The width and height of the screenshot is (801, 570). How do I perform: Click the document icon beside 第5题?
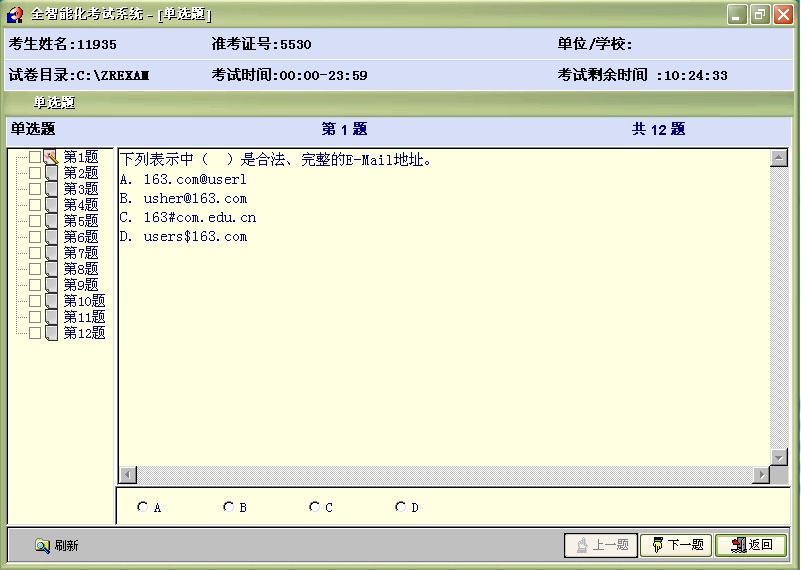[51, 221]
